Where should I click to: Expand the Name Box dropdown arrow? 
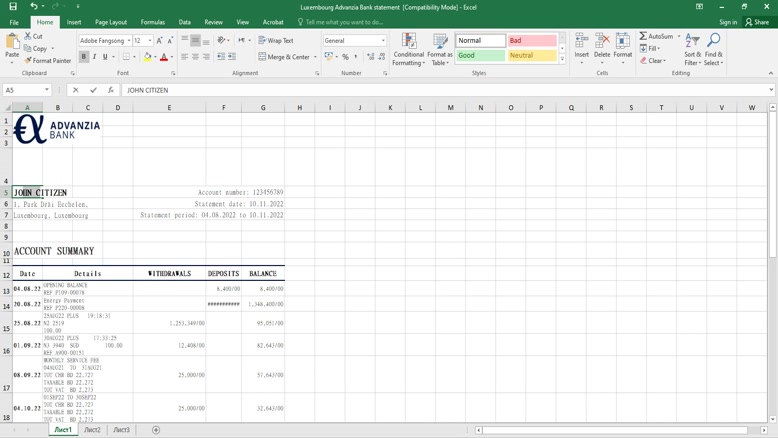click(47, 90)
